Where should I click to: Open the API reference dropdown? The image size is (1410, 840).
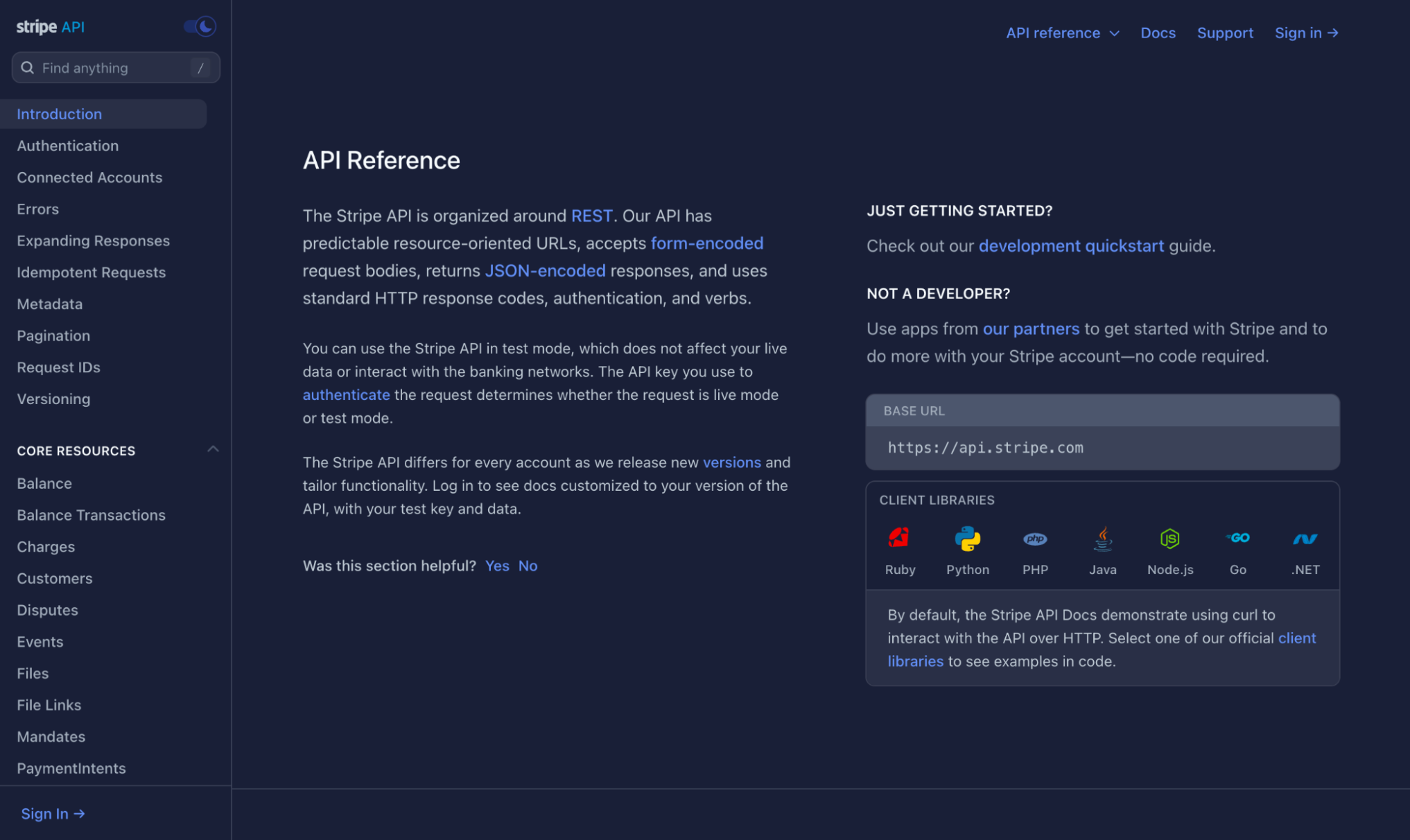pyautogui.click(x=1062, y=32)
